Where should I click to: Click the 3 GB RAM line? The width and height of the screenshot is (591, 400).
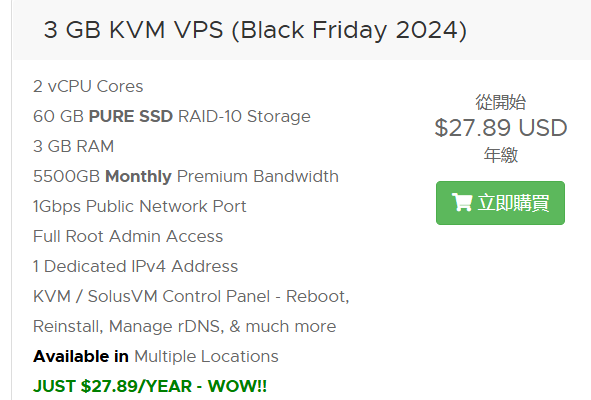73,146
